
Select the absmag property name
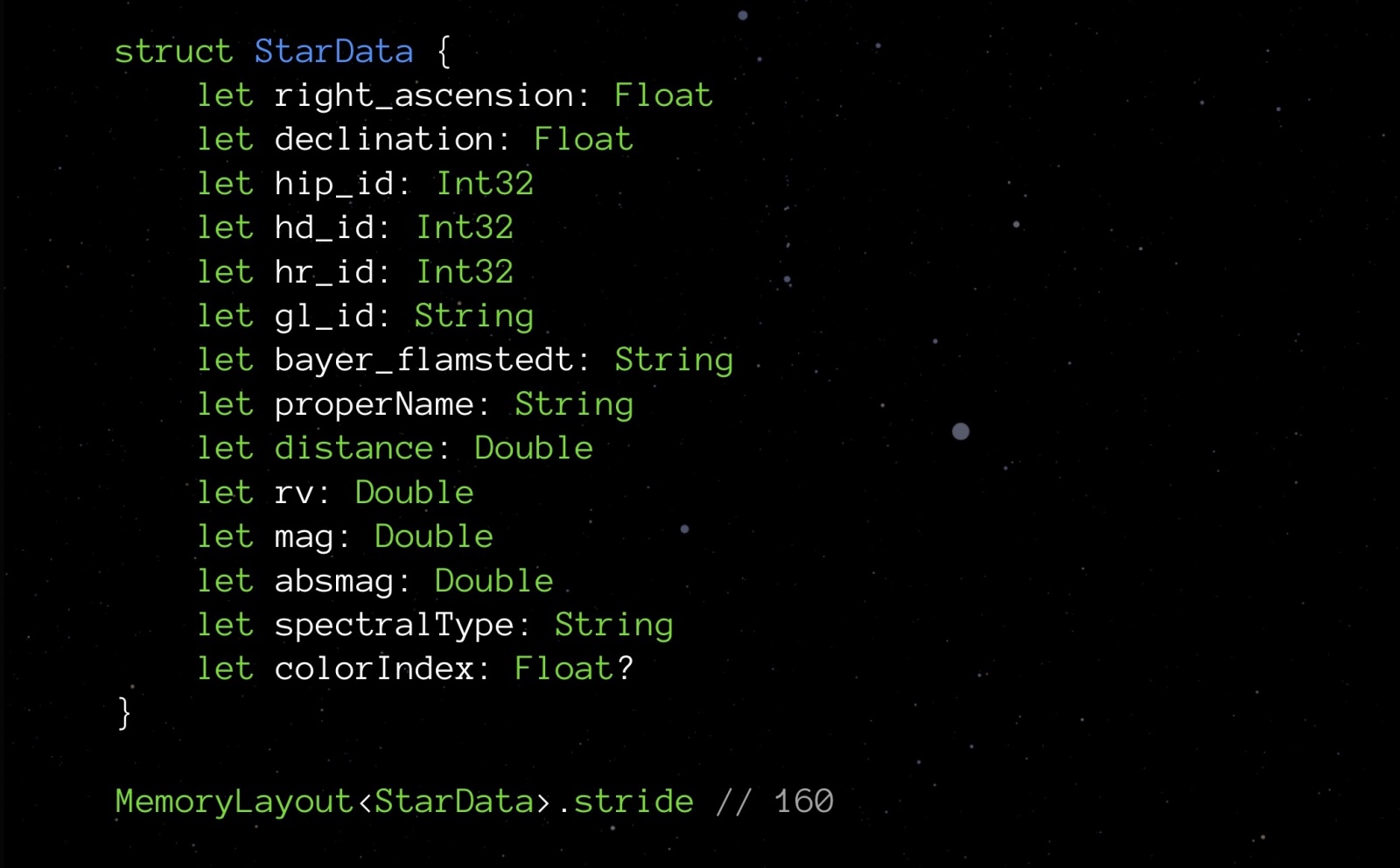[x=334, y=582]
